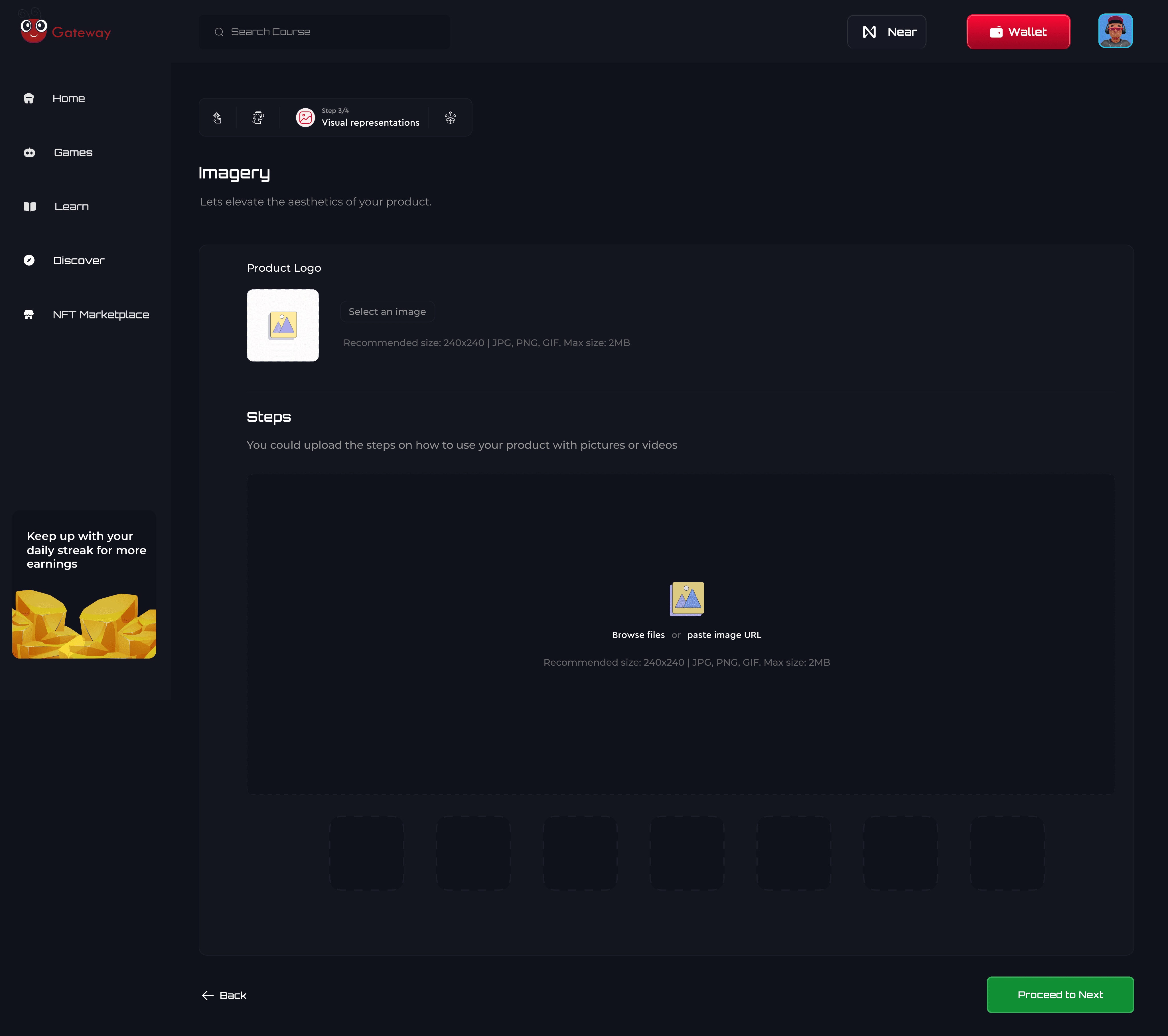Screen dimensions: 1168x1036
Task: Open the user avatar profile picture
Action: click(1115, 31)
